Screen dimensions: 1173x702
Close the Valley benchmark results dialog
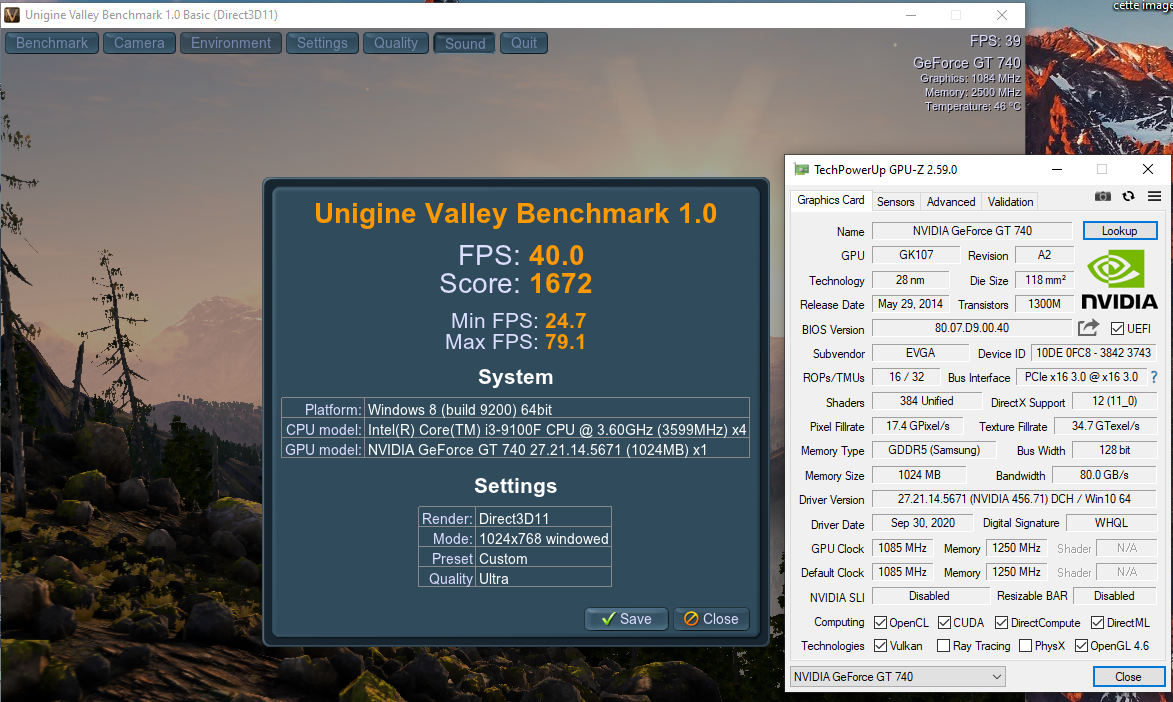711,619
